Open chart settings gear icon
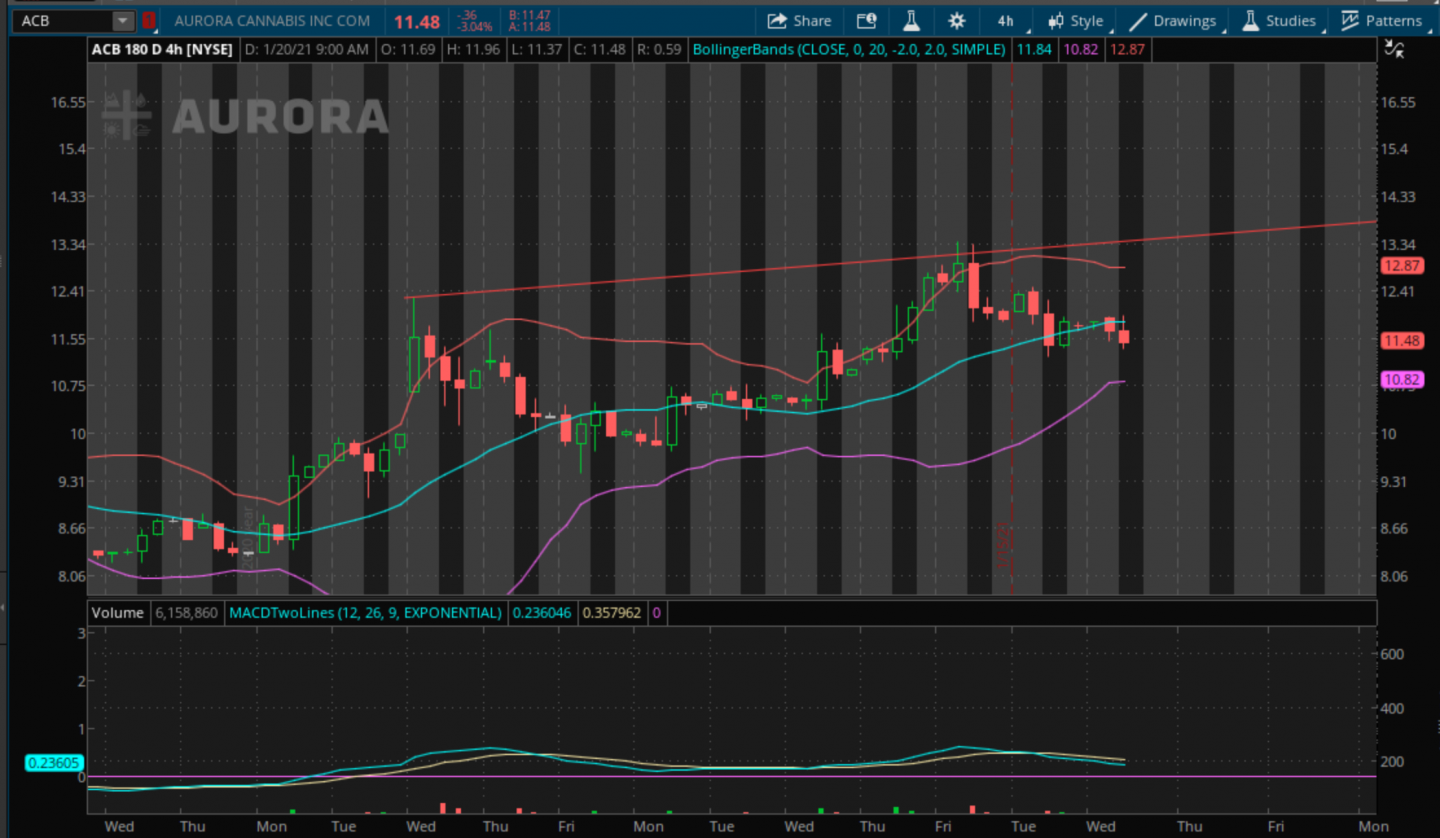 click(x=957, y=21)
